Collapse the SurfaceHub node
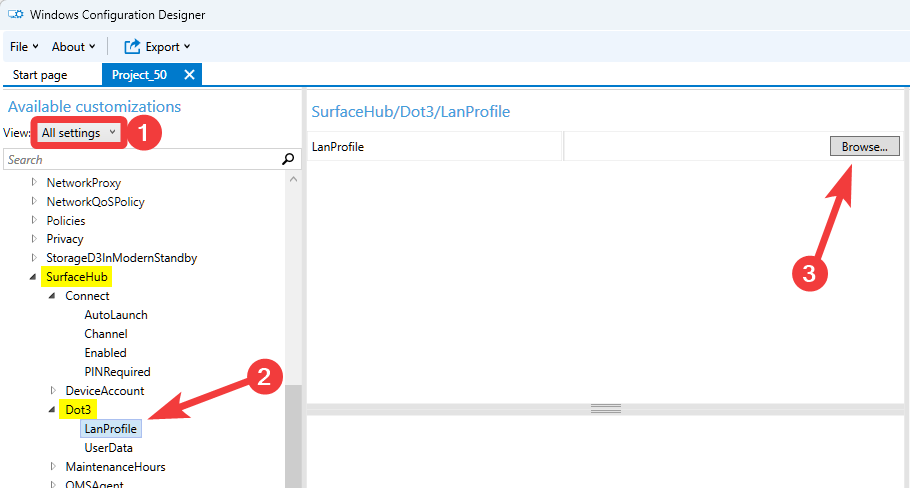910x488 pixels. pyautogui.click(x=33, y=277)
